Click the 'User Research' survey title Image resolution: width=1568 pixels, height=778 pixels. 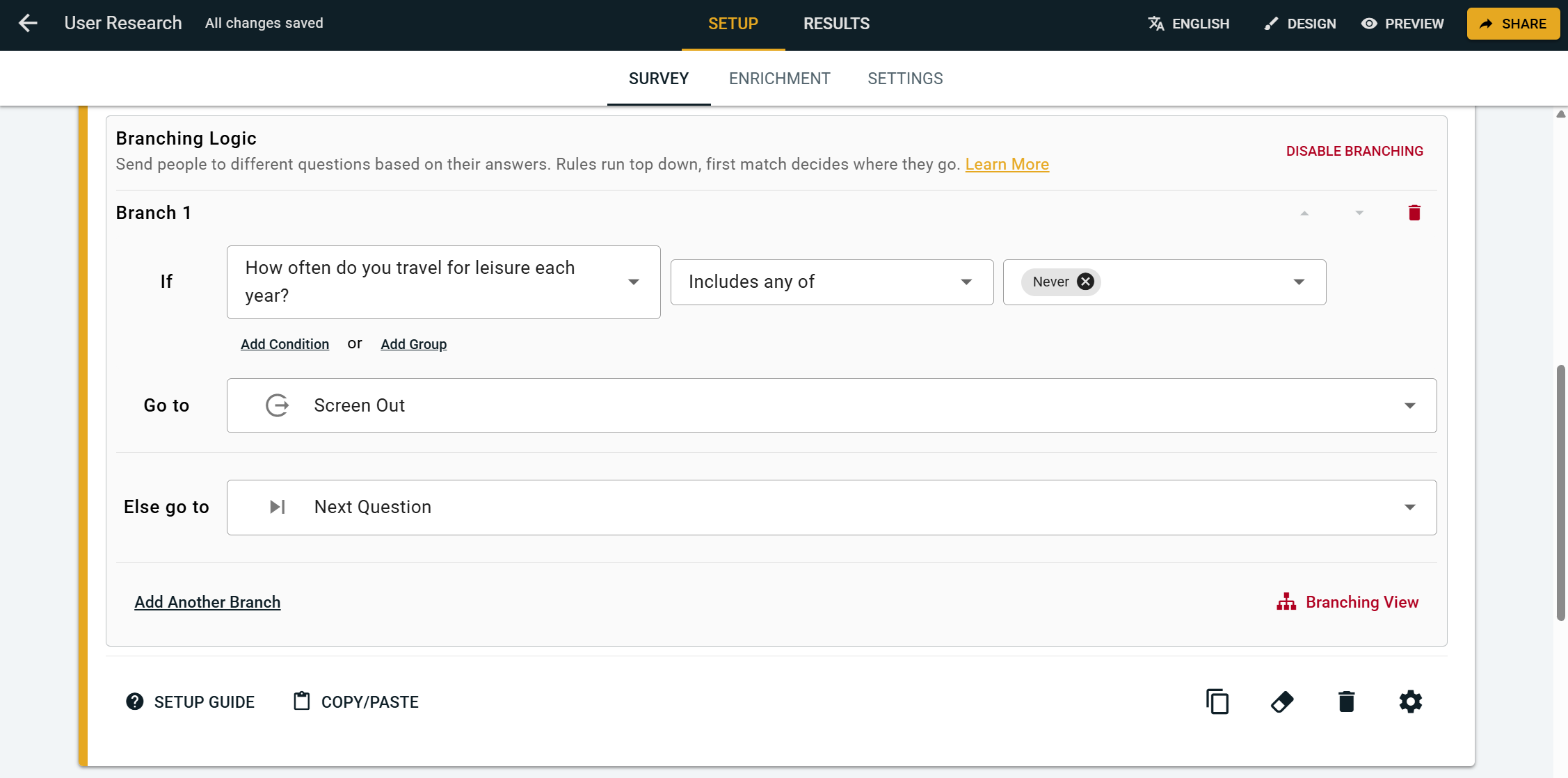[123, 23]
